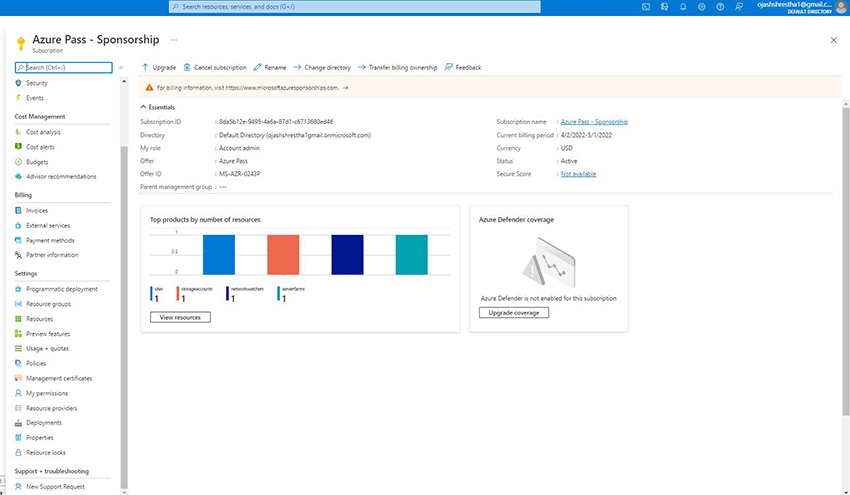Viewport: 850px width, 495px height.
Task: Follow the billing information banner arrow
Action: coord(345,87)
